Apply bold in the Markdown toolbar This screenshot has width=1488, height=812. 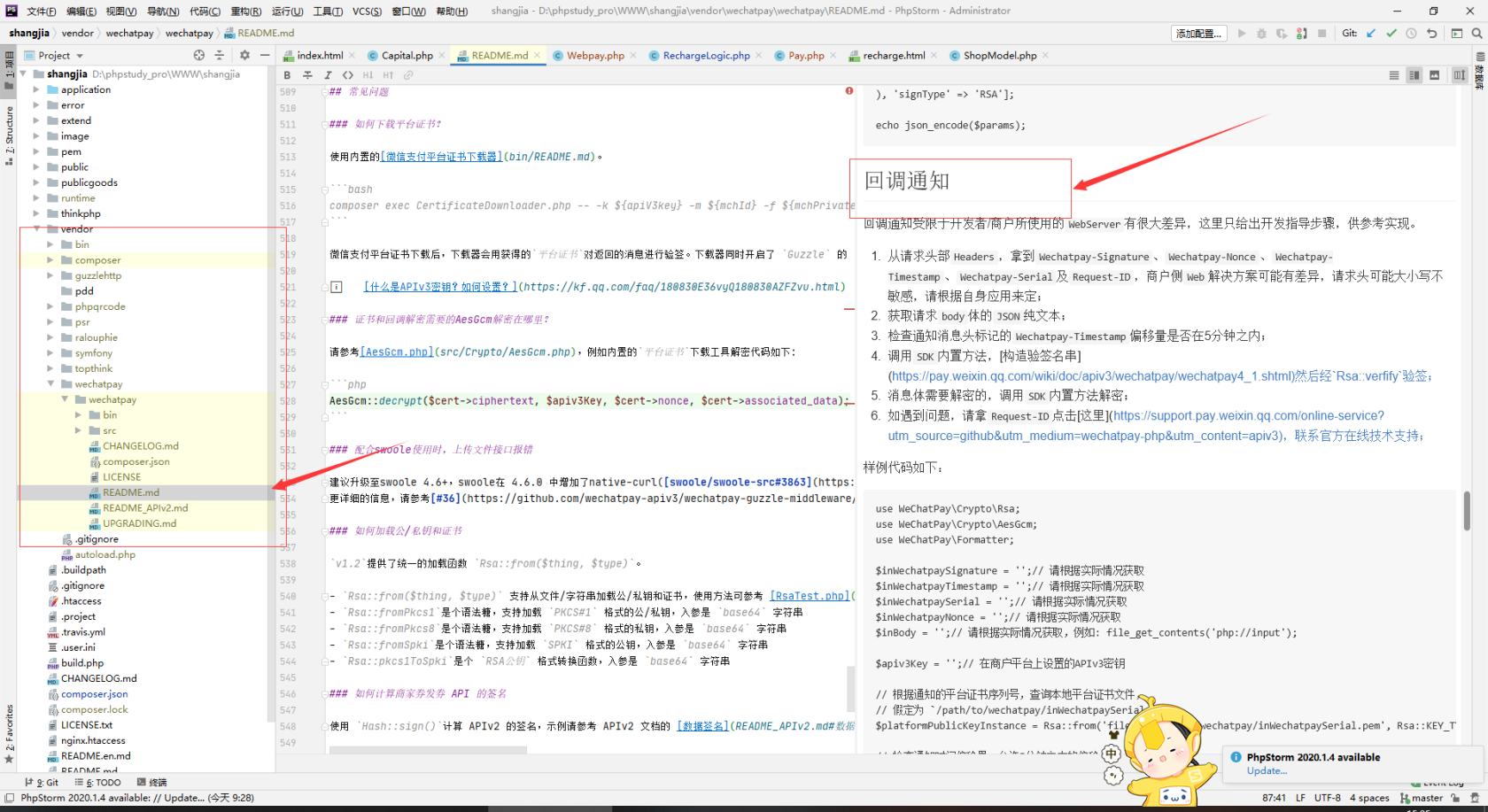click(x=287, y=75)
